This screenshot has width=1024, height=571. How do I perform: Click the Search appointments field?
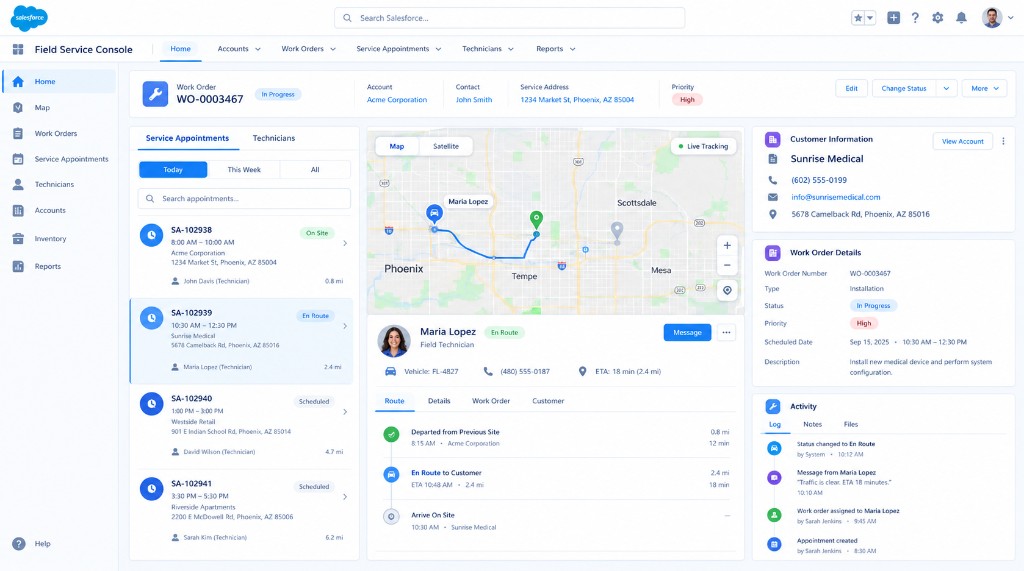[x=244, y=199]
